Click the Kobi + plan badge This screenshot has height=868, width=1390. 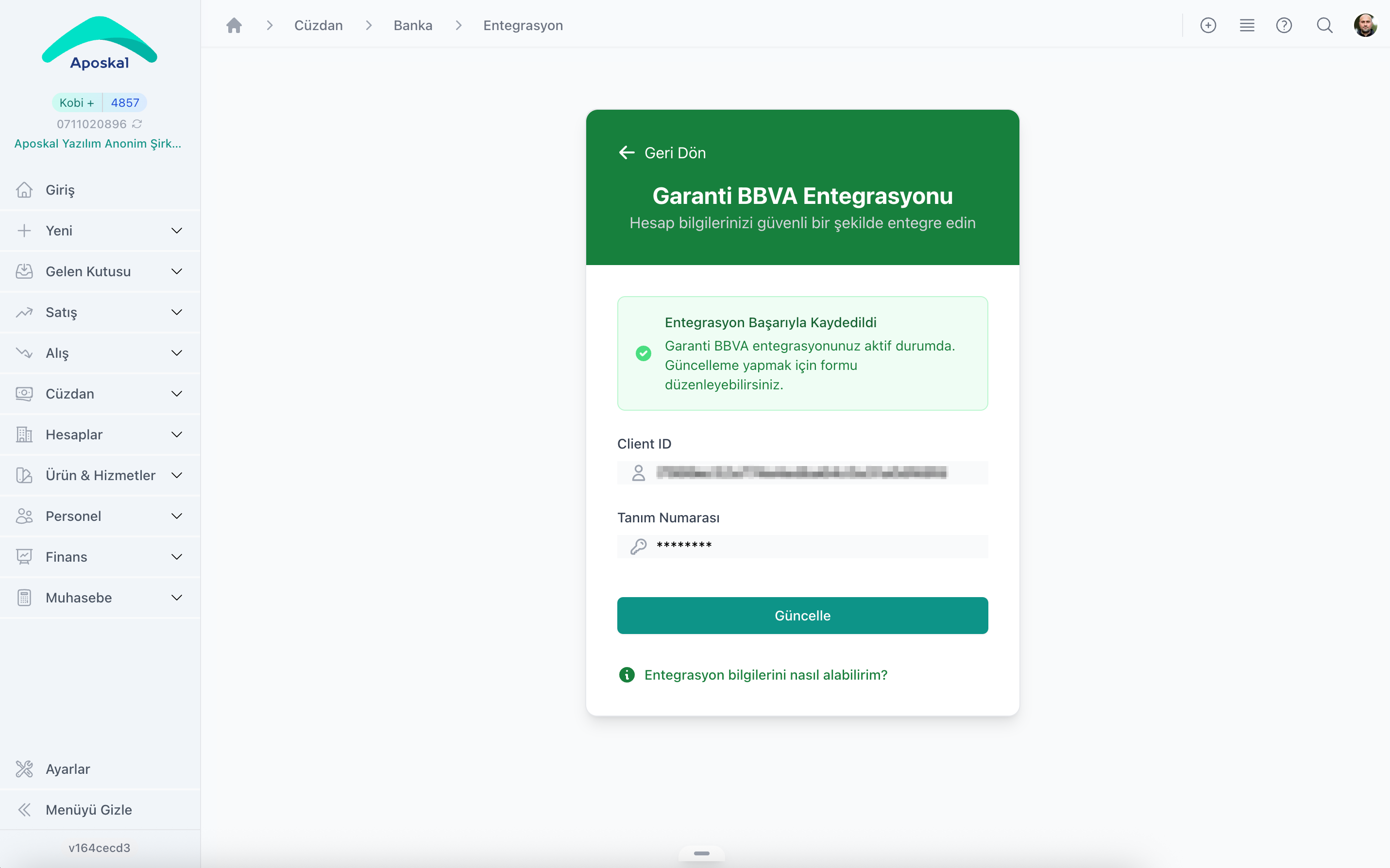pos(76,103)
